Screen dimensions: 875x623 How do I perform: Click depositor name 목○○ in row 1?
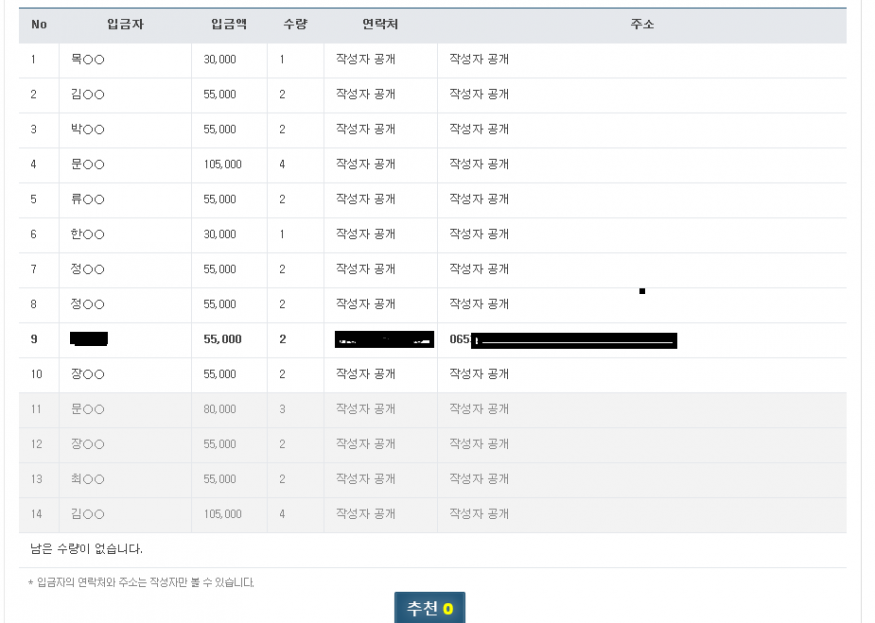[88, 60]
